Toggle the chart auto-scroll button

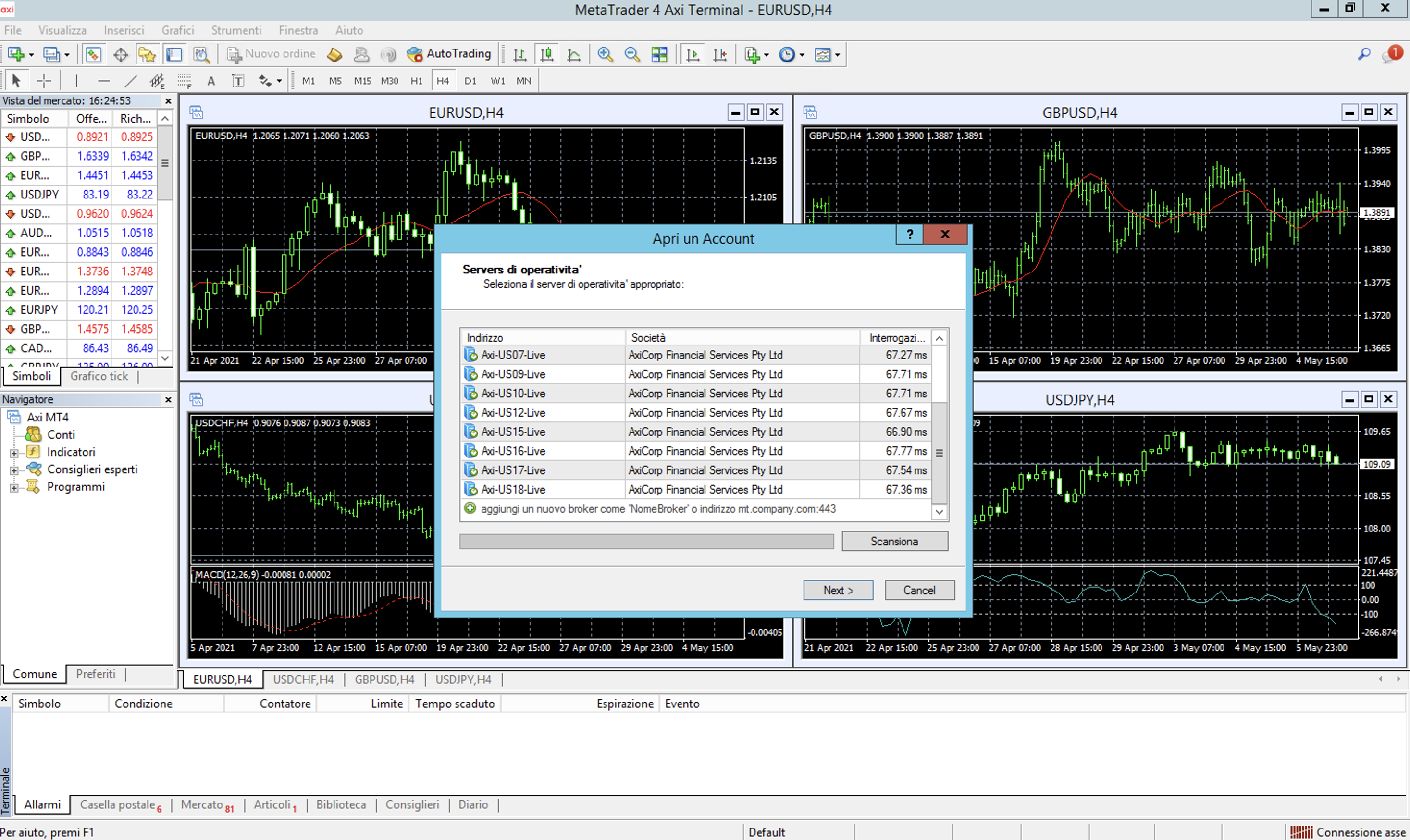point(693,54)
